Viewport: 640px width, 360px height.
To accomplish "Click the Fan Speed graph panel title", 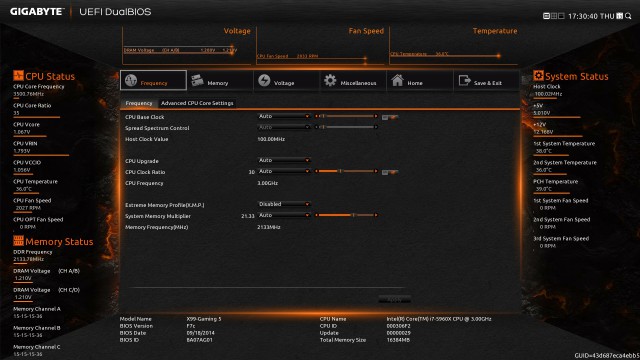I will [366, 31].
